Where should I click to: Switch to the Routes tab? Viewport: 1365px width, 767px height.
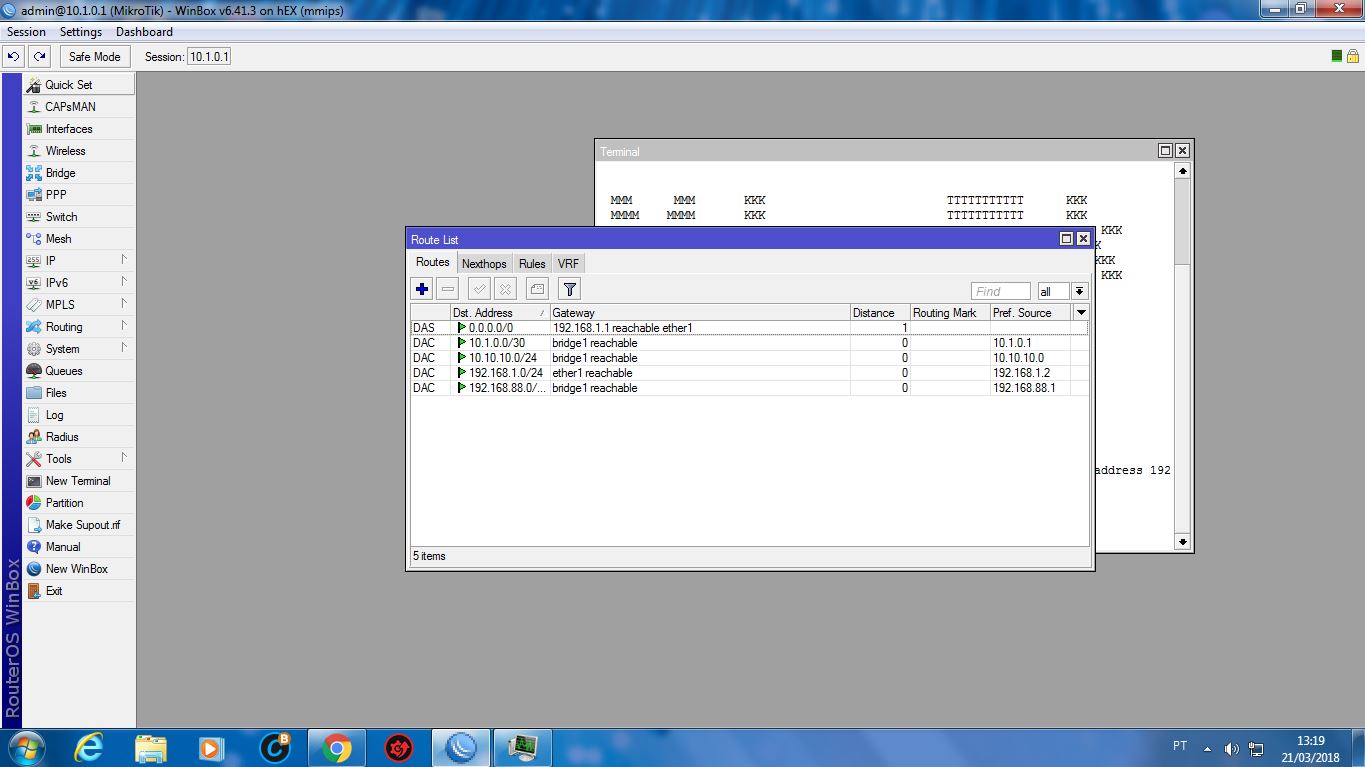coord(433,262)
